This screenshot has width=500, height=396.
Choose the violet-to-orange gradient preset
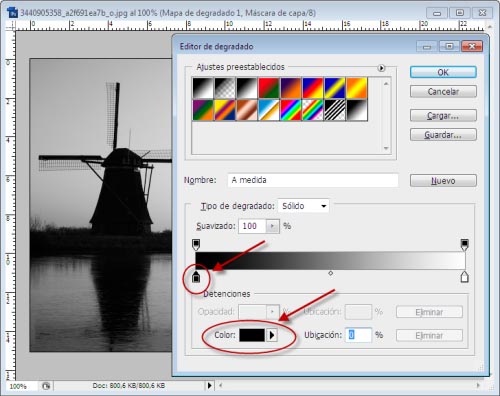[291, 88]
